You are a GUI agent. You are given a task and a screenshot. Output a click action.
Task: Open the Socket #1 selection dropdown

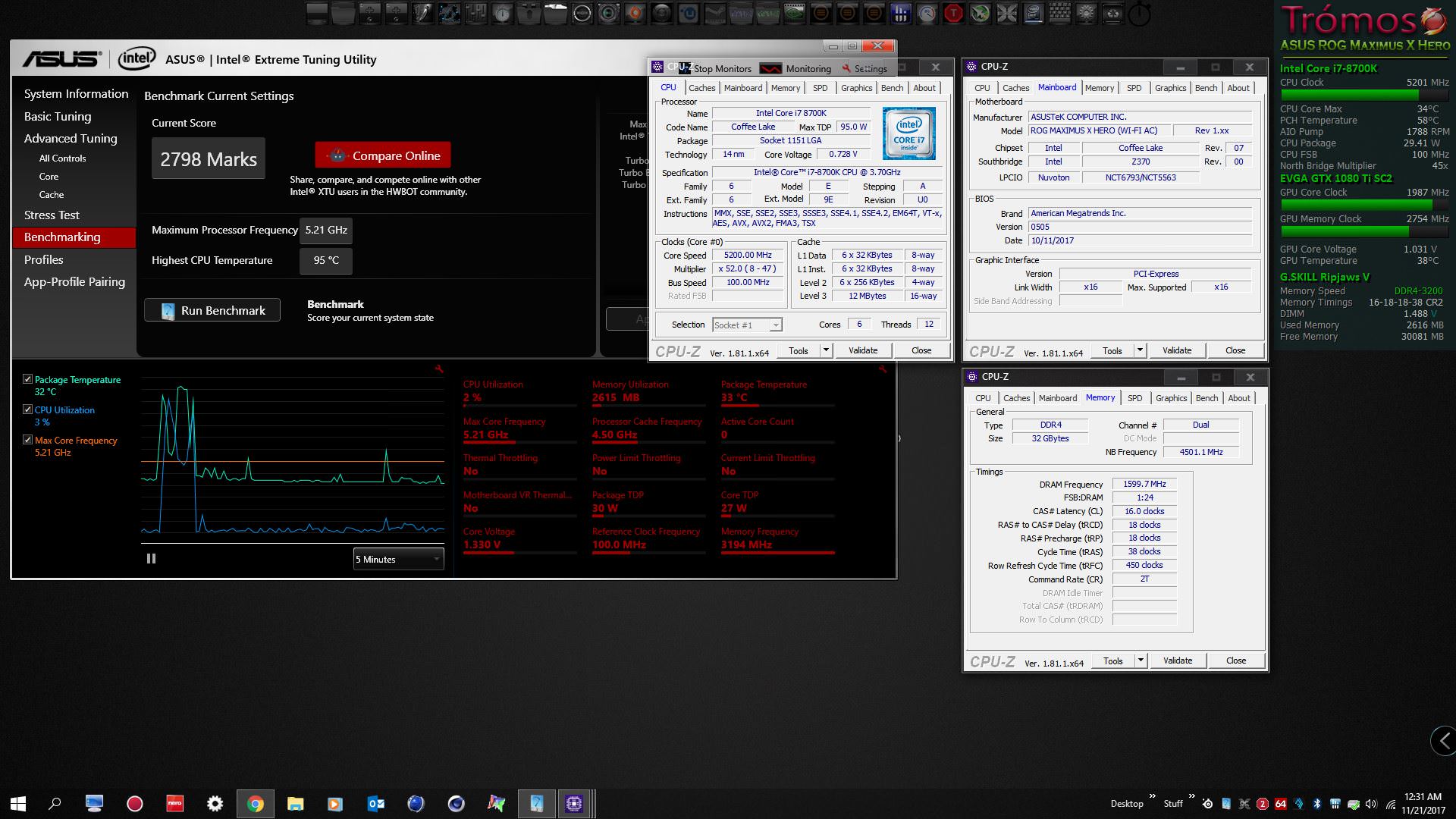point(747,325)
